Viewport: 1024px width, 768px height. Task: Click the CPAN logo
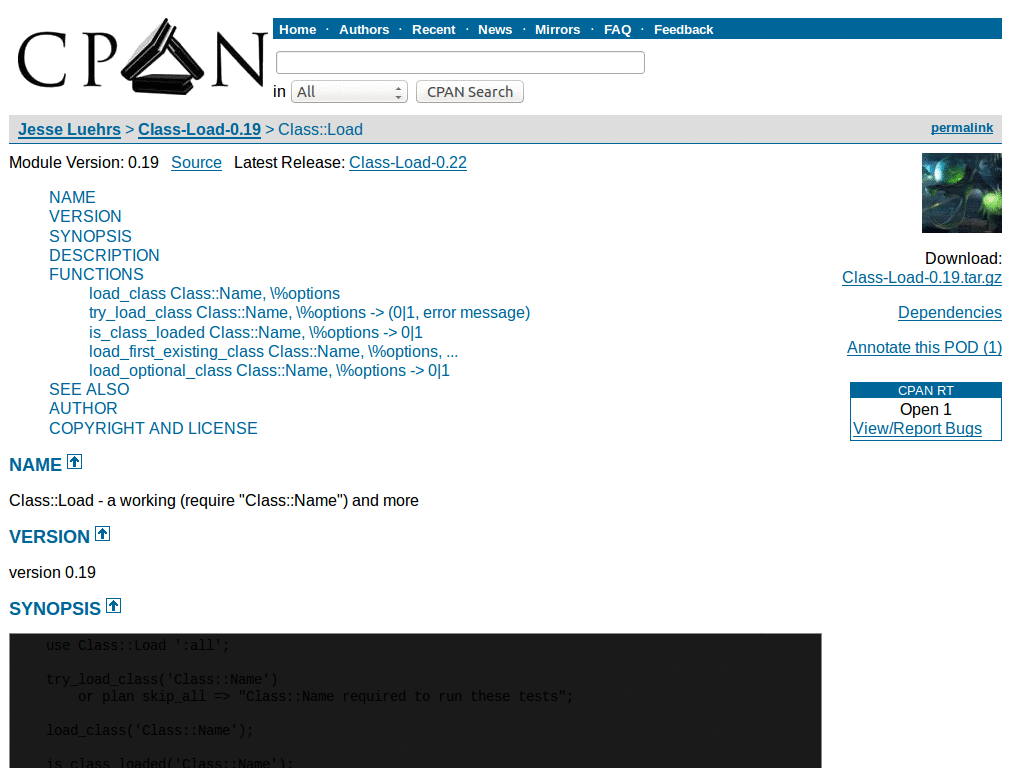(142, 57)
